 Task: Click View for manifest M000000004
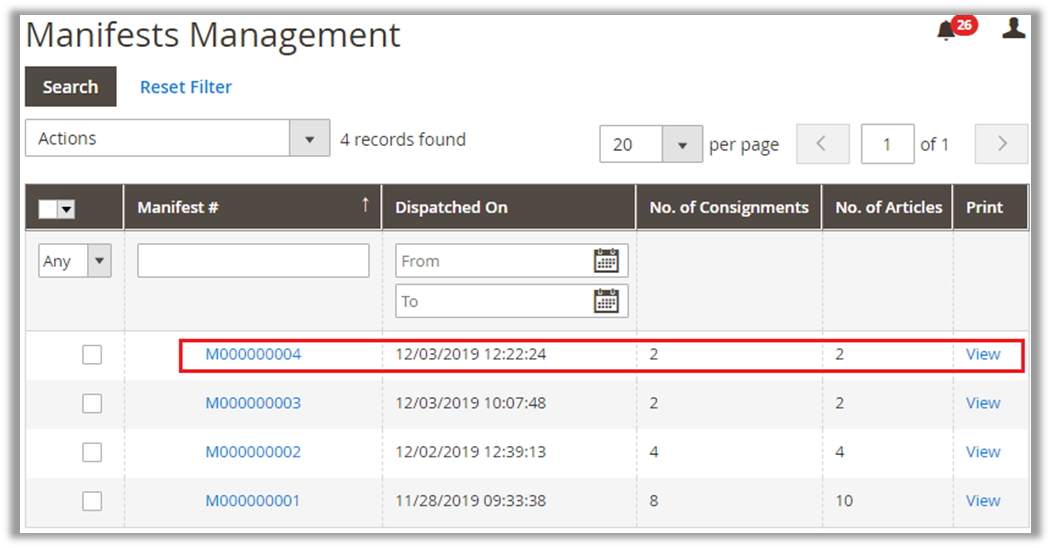[x=983, y=354]
